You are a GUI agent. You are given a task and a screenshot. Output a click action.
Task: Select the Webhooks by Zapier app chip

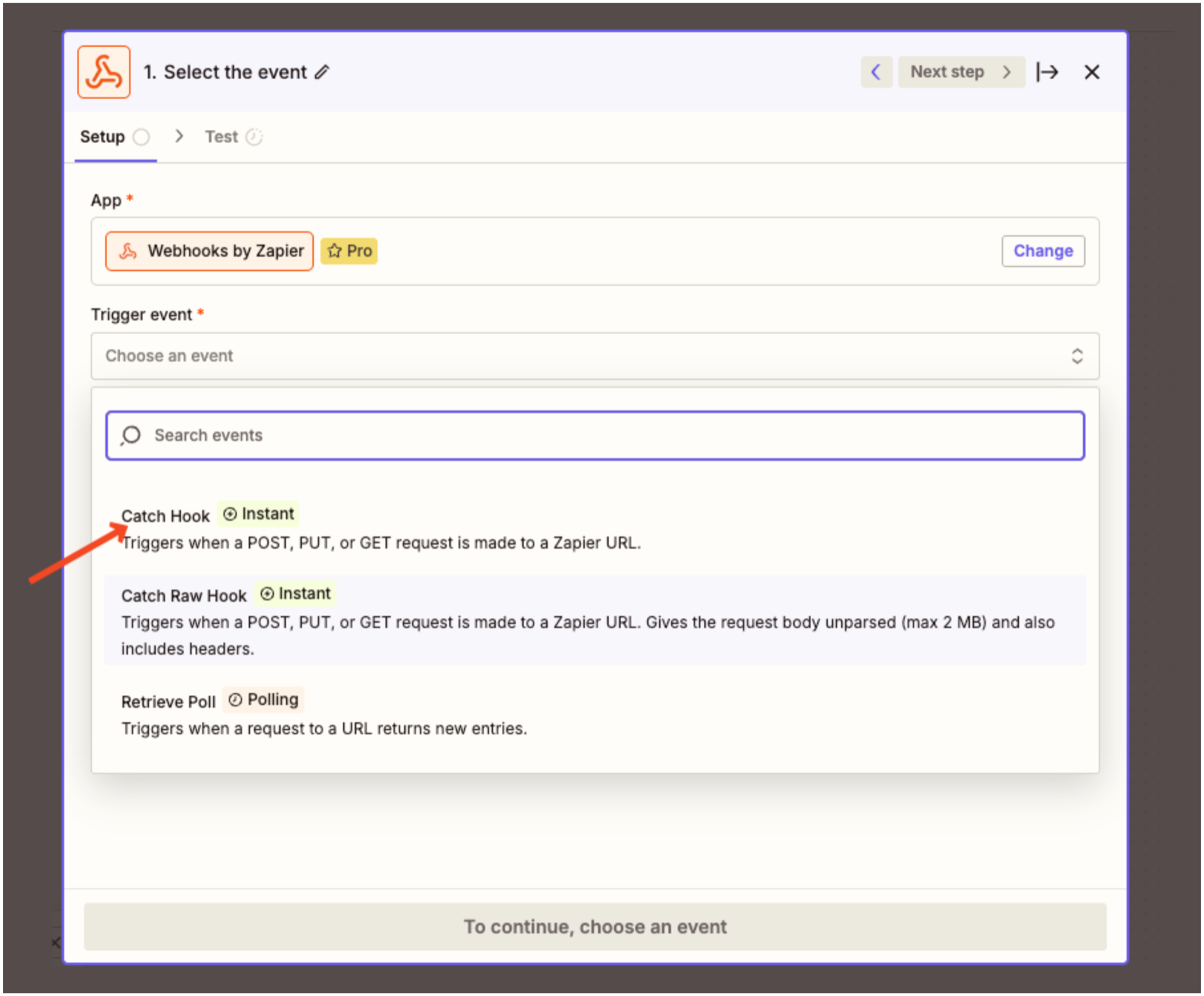point(209,251)
